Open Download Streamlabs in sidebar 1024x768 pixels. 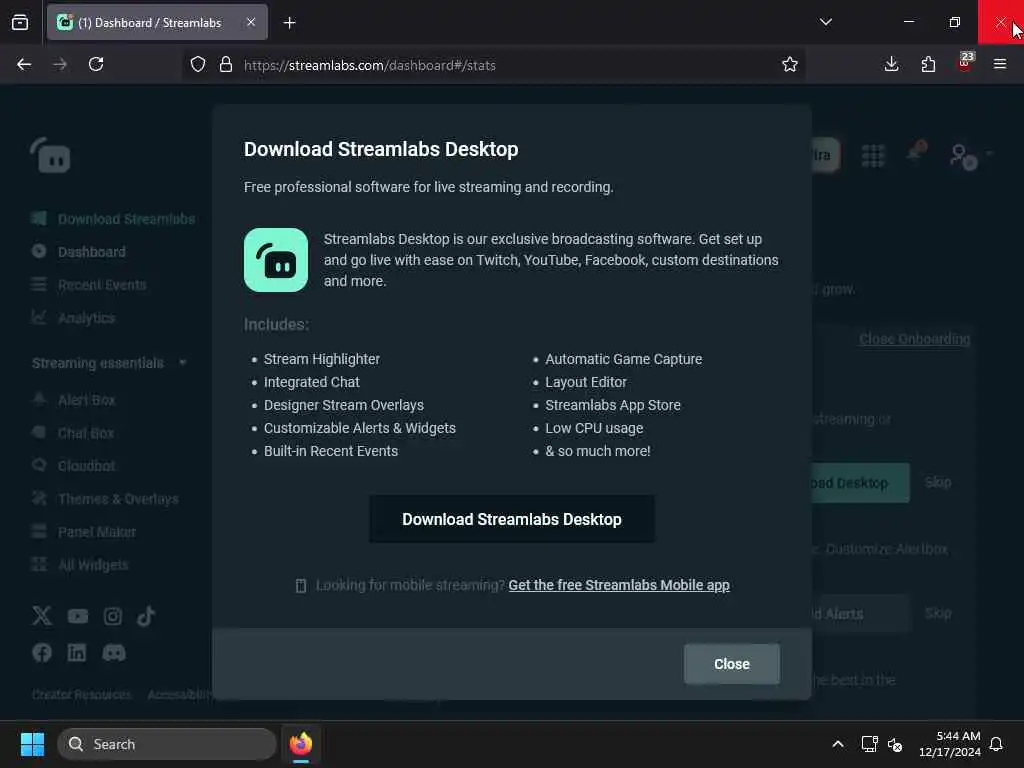(x=113, y=219)
